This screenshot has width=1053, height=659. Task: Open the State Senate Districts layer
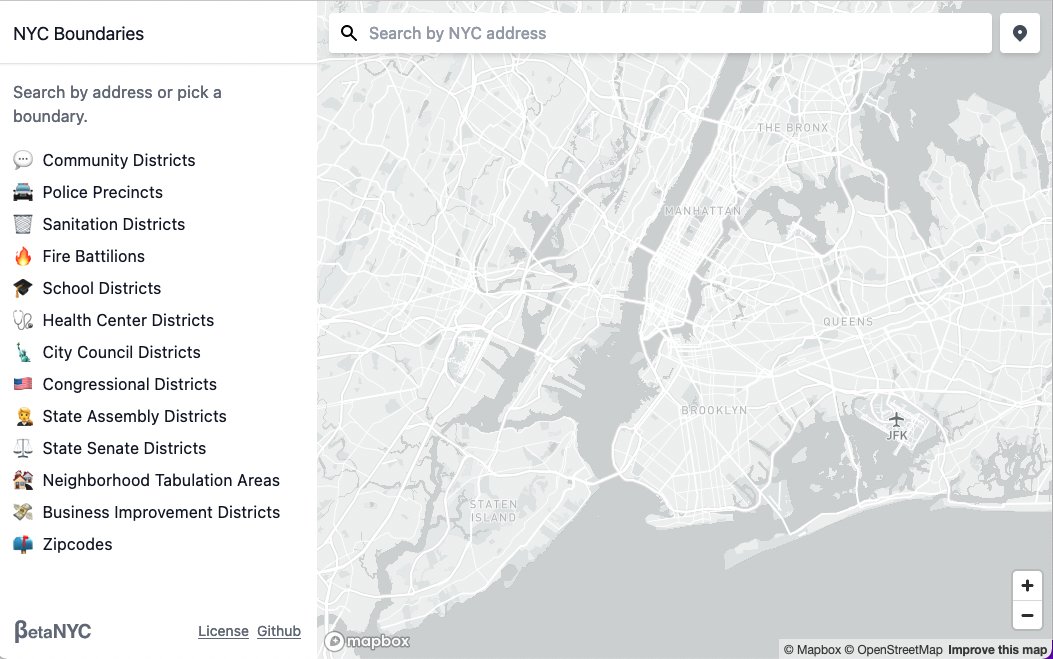(124, 448)
